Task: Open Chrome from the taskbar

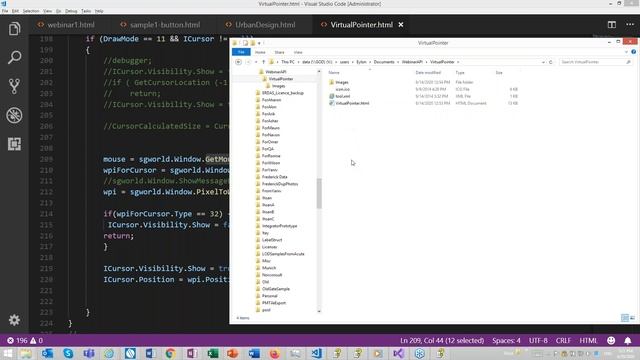Action: [171, 353]
